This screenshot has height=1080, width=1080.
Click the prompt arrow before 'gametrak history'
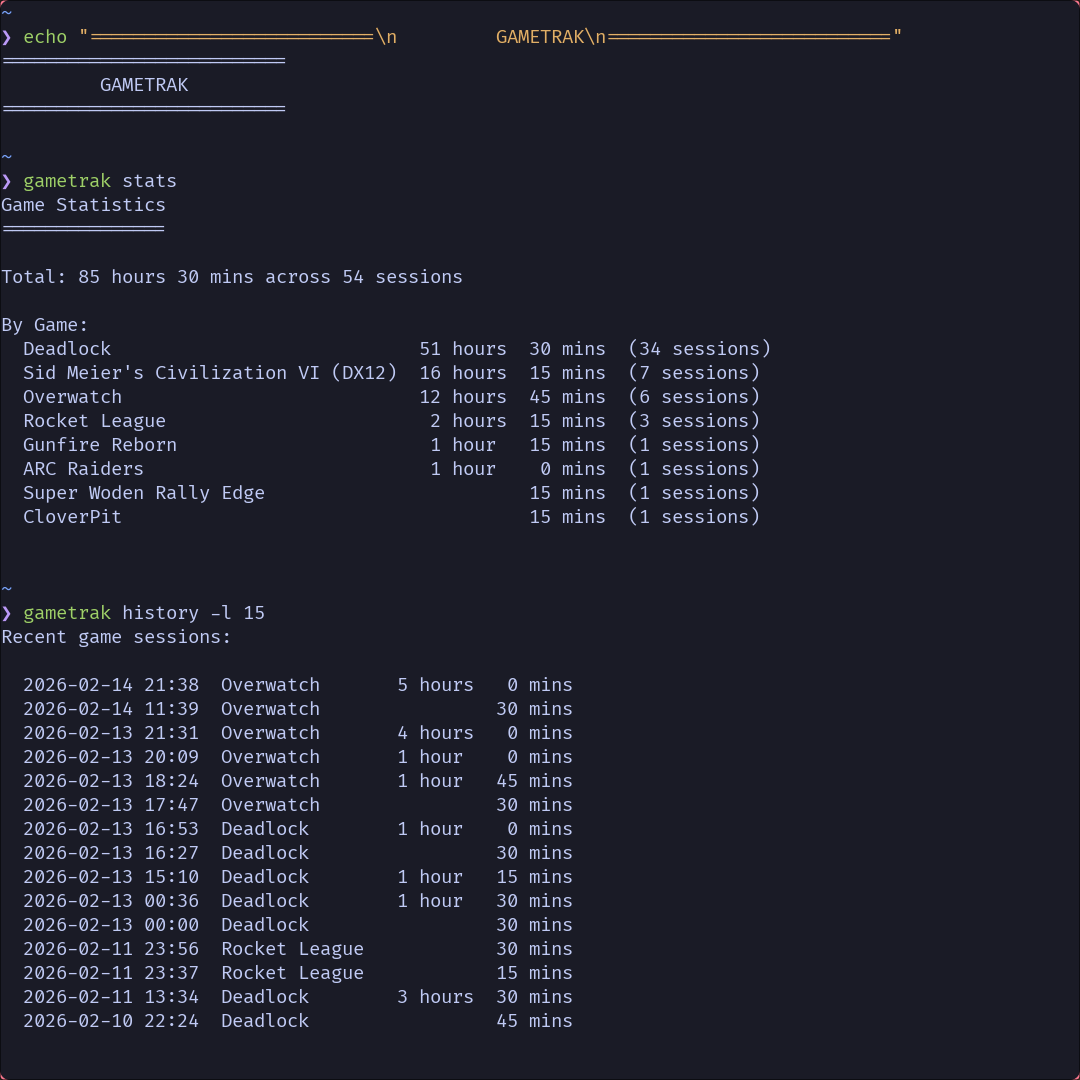click(6, 613)
